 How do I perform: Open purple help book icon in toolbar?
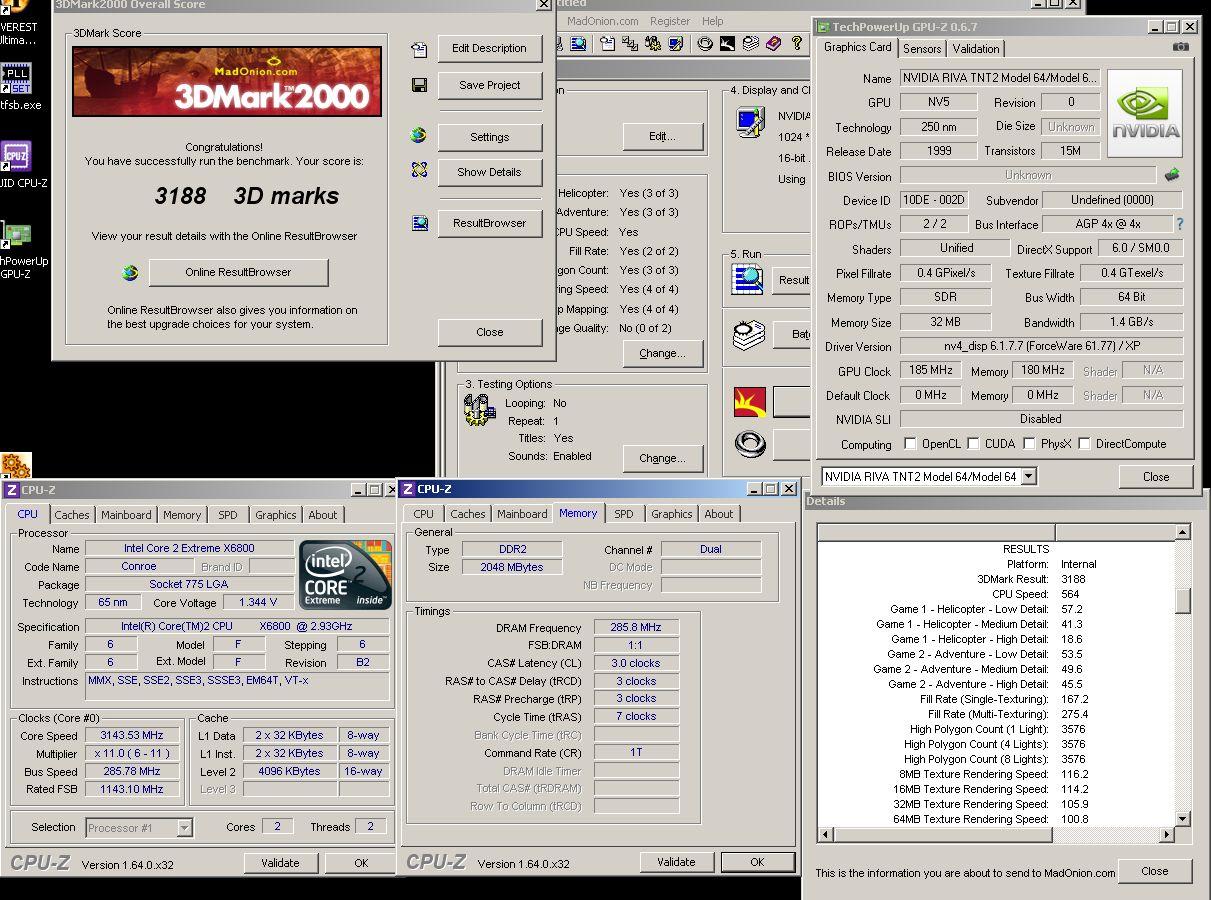(x=773, y=44)
